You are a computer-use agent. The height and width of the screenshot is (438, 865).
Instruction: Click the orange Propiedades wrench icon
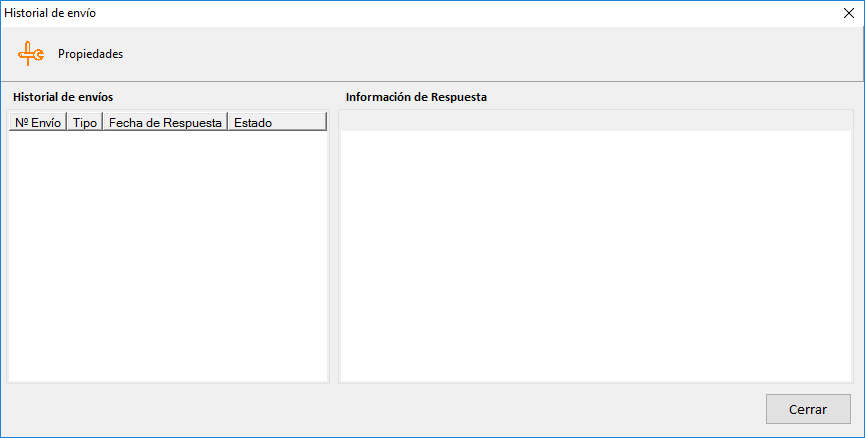click(31, 54)
